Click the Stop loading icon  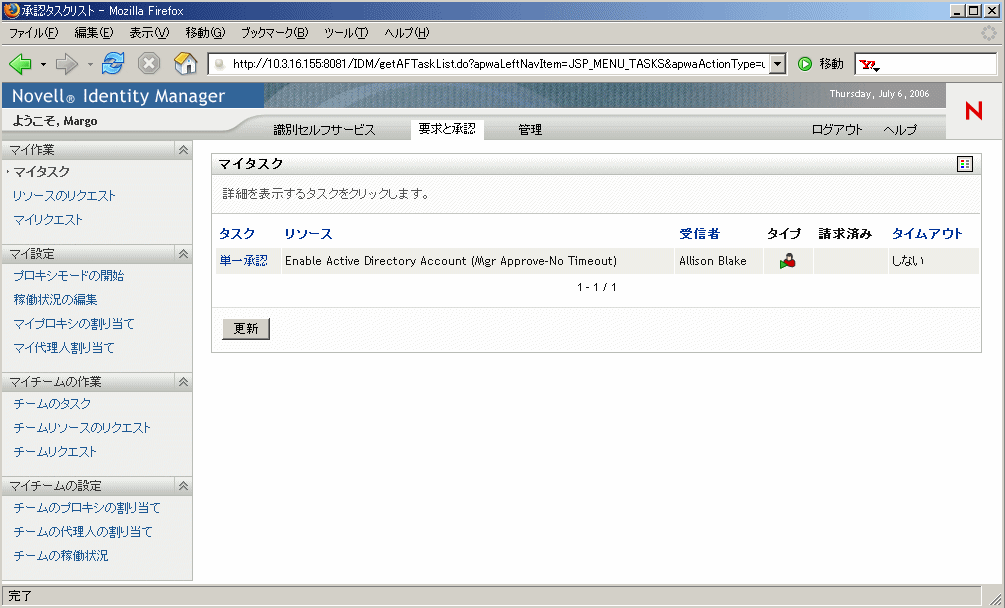click(149, 63)
